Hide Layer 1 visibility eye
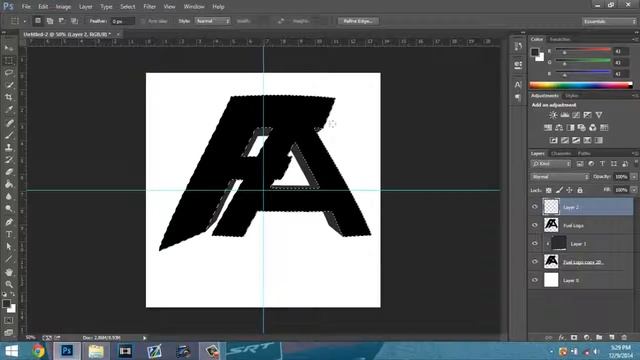The height and width of the screenshot is (360, 640). 535,244
